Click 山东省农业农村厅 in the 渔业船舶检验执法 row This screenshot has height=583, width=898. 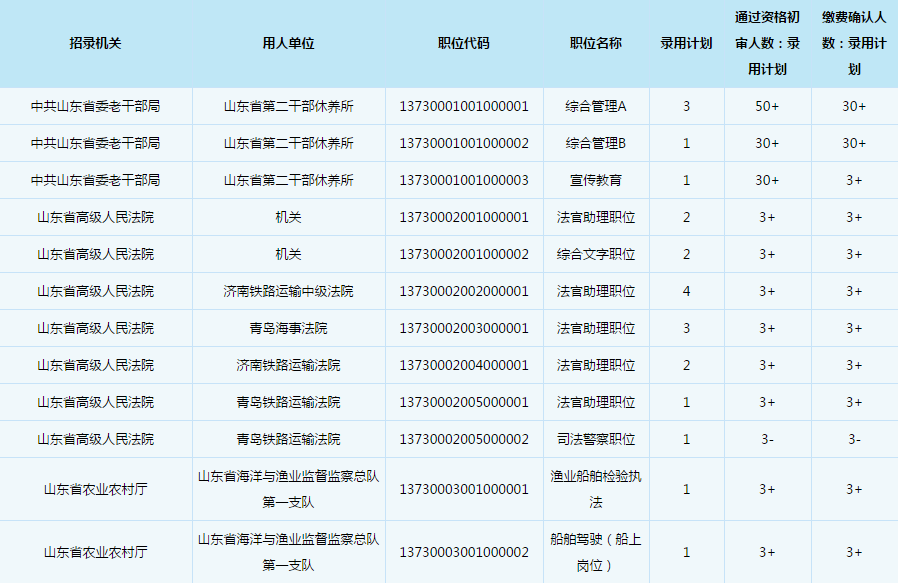[95, 489]
